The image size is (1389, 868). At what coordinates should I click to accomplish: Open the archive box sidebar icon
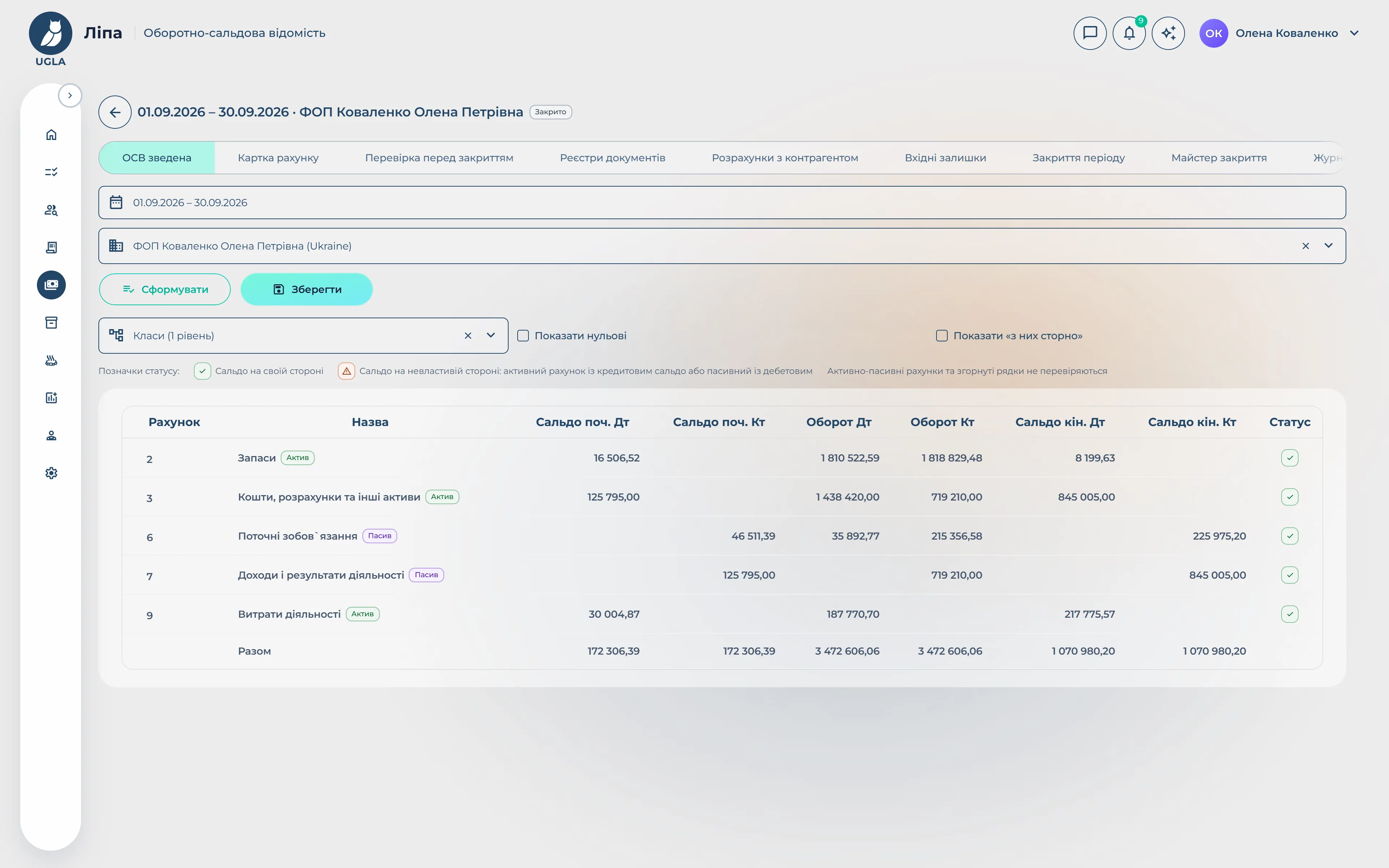point(51,323)
